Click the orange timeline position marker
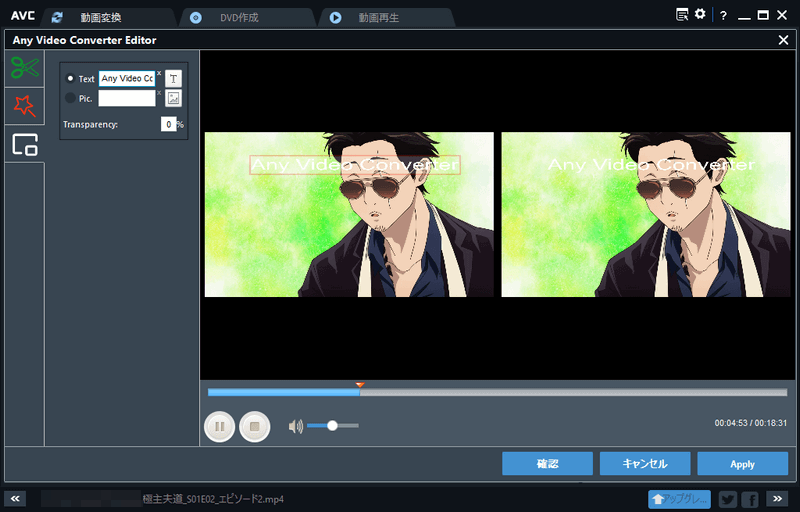This screenshot has width=800, height=512. [x=360, y=385]
